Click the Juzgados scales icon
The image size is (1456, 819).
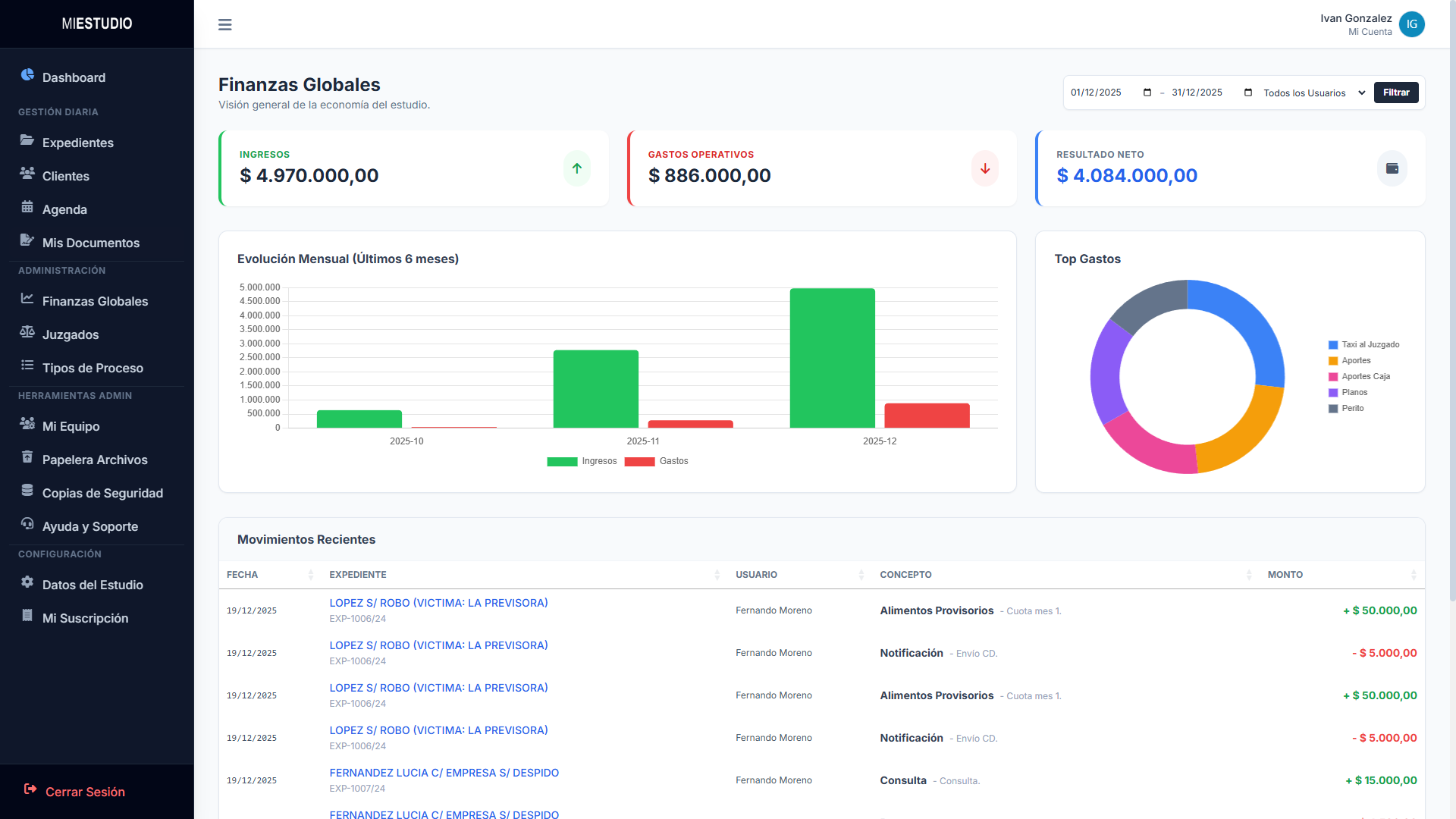(27, 332)
